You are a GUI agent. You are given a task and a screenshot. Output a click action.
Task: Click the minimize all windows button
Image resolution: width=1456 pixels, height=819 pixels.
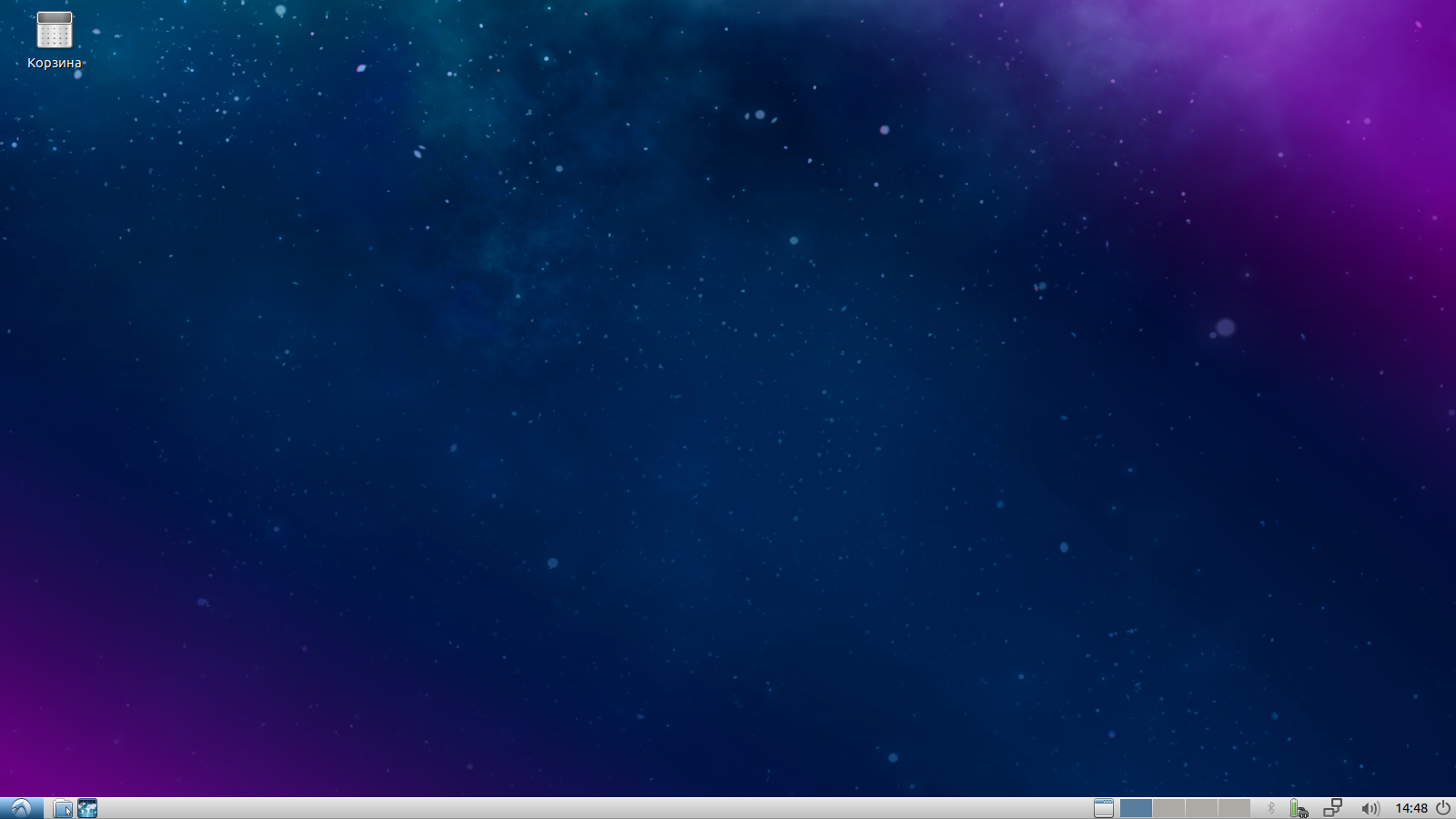pyautogui.click(x=1103, y=808)
